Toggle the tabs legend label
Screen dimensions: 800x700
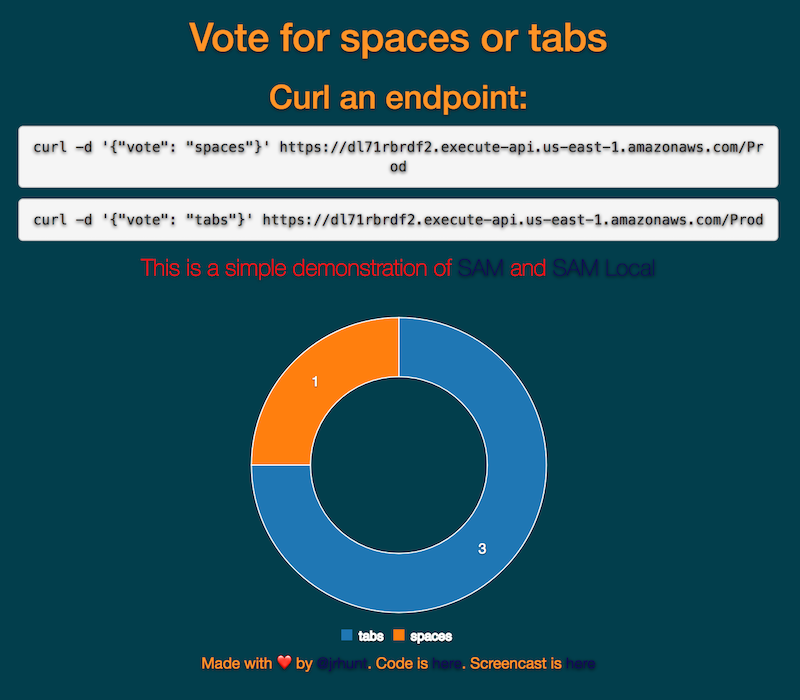point(370,636)
